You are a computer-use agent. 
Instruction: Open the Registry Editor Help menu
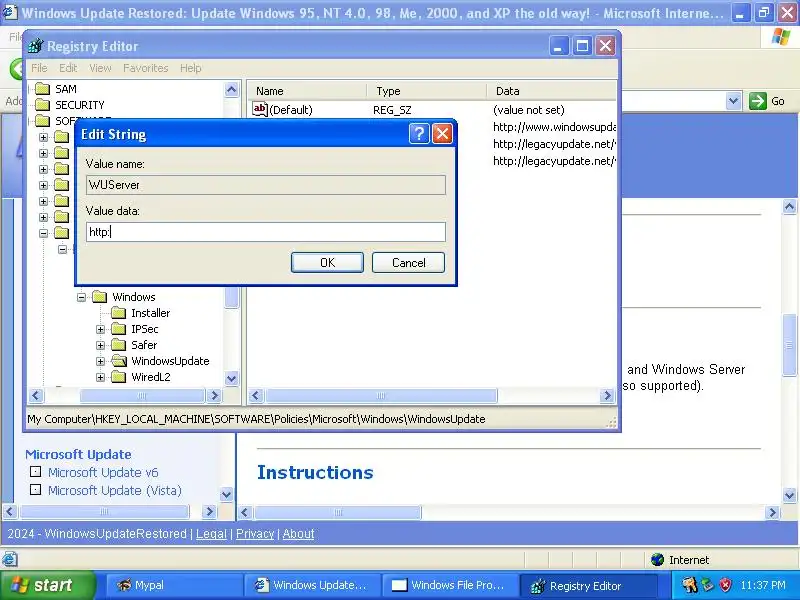pos(190,68)
